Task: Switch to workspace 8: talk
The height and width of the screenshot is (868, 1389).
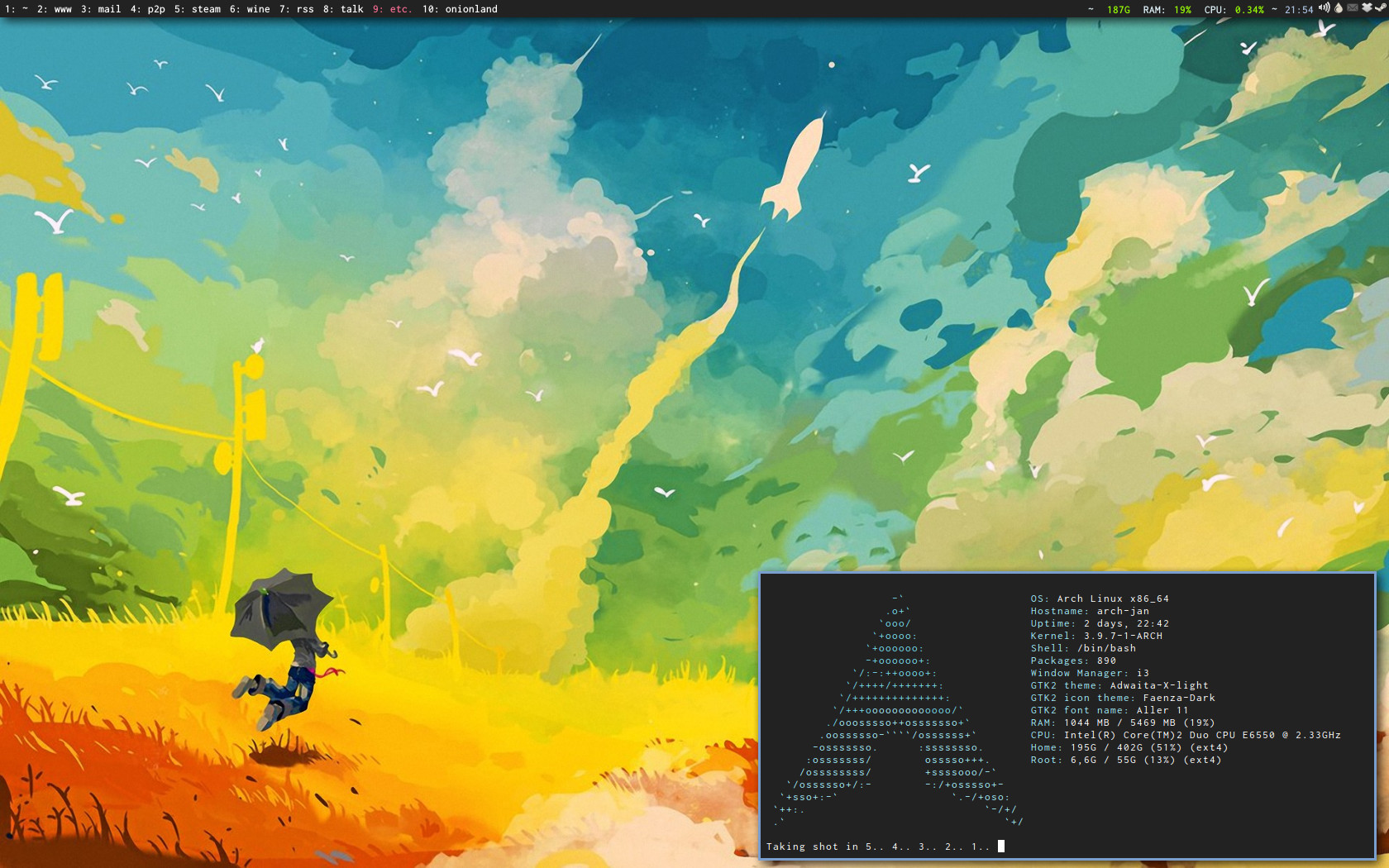Action: [x=343, y=9]
